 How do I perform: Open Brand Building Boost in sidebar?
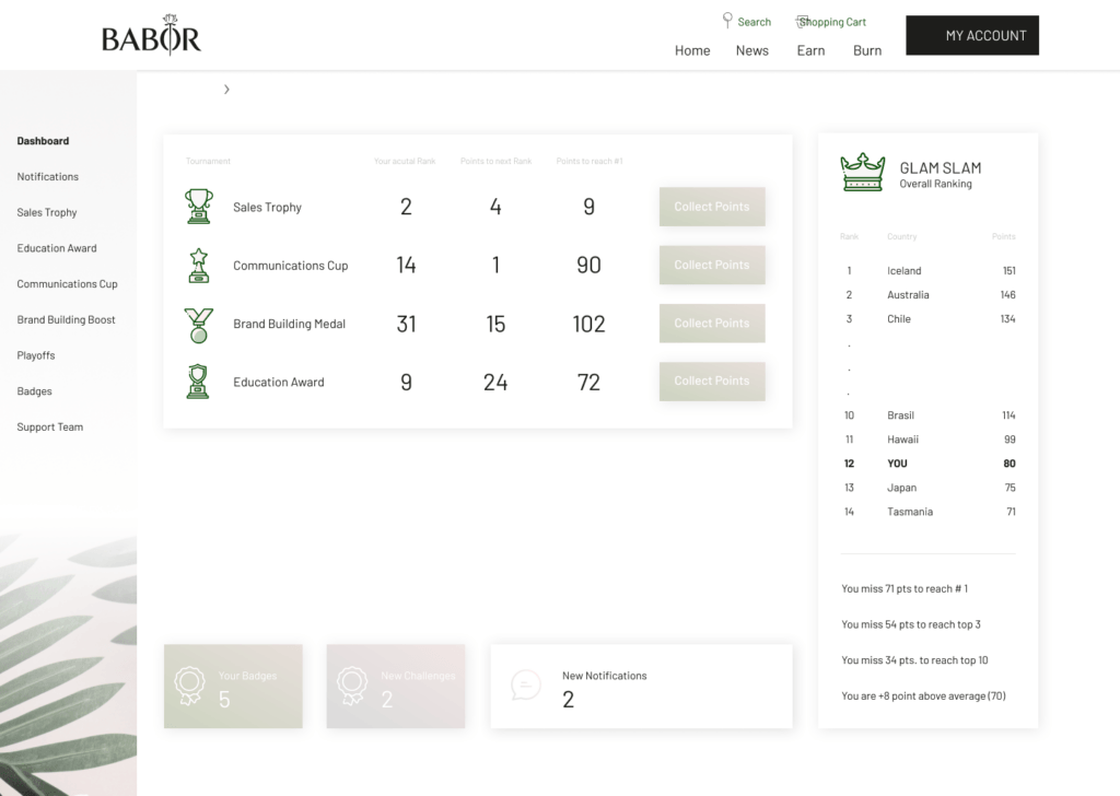coord(66,319)
